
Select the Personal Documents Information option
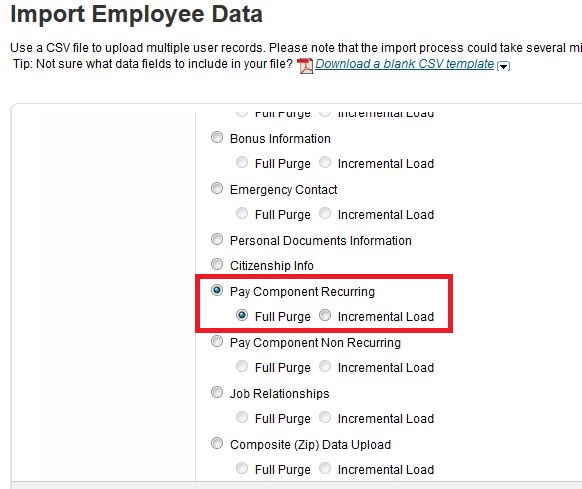[x=217, y=239]
